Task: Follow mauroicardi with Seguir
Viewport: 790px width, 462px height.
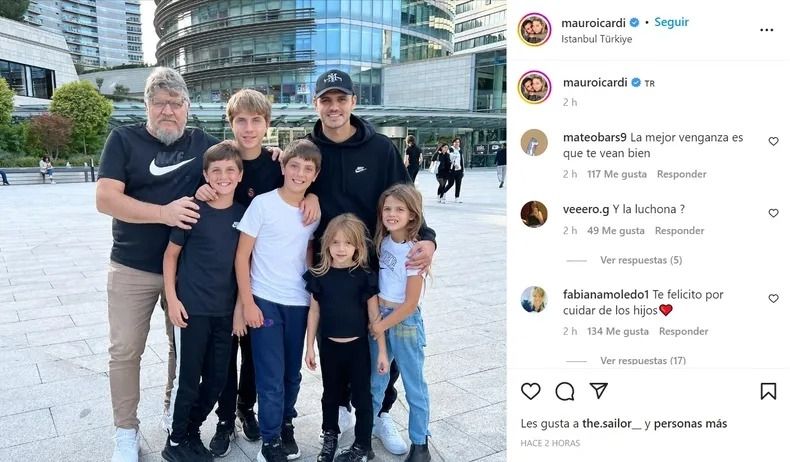Action: [672, 22]
